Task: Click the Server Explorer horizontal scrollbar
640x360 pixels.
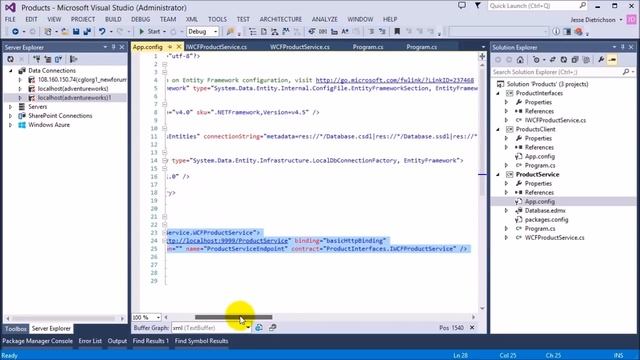Action: [x=64, y=318]
